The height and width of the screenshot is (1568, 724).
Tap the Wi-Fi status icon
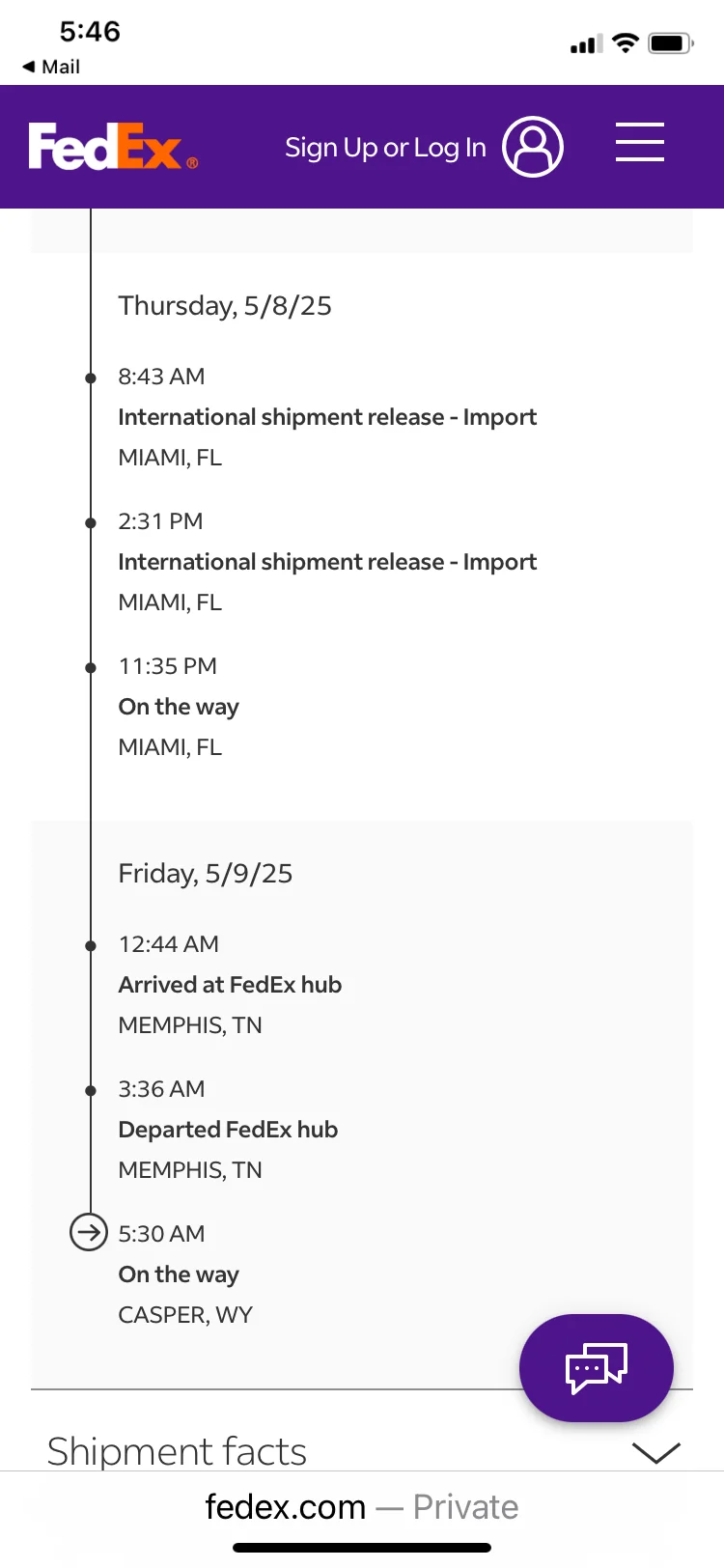pyautogui.click(x=626, y=42)
